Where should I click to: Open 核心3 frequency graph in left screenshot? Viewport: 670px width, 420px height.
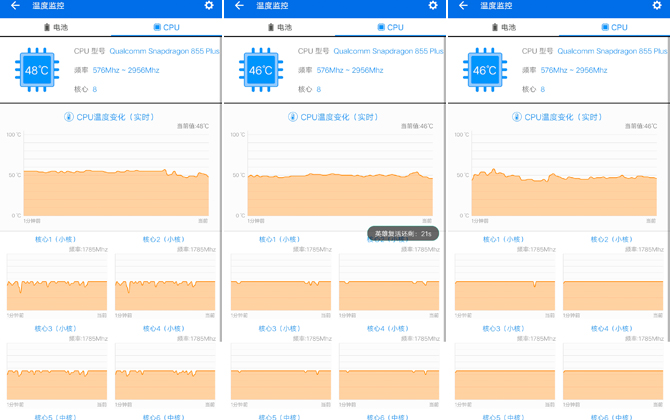[57, 371]
